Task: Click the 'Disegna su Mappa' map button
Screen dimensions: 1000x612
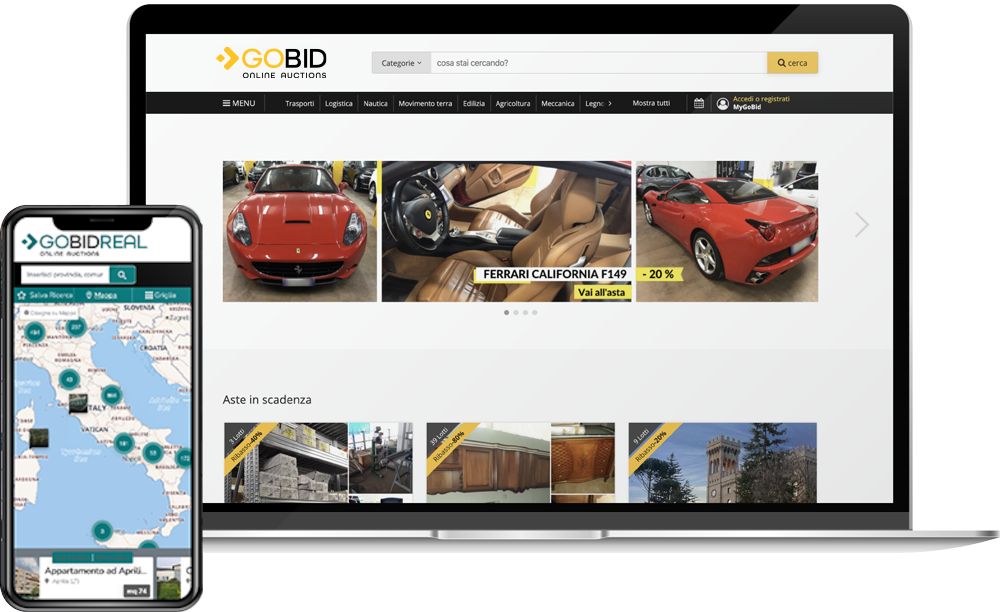Action: click(50, 313)
